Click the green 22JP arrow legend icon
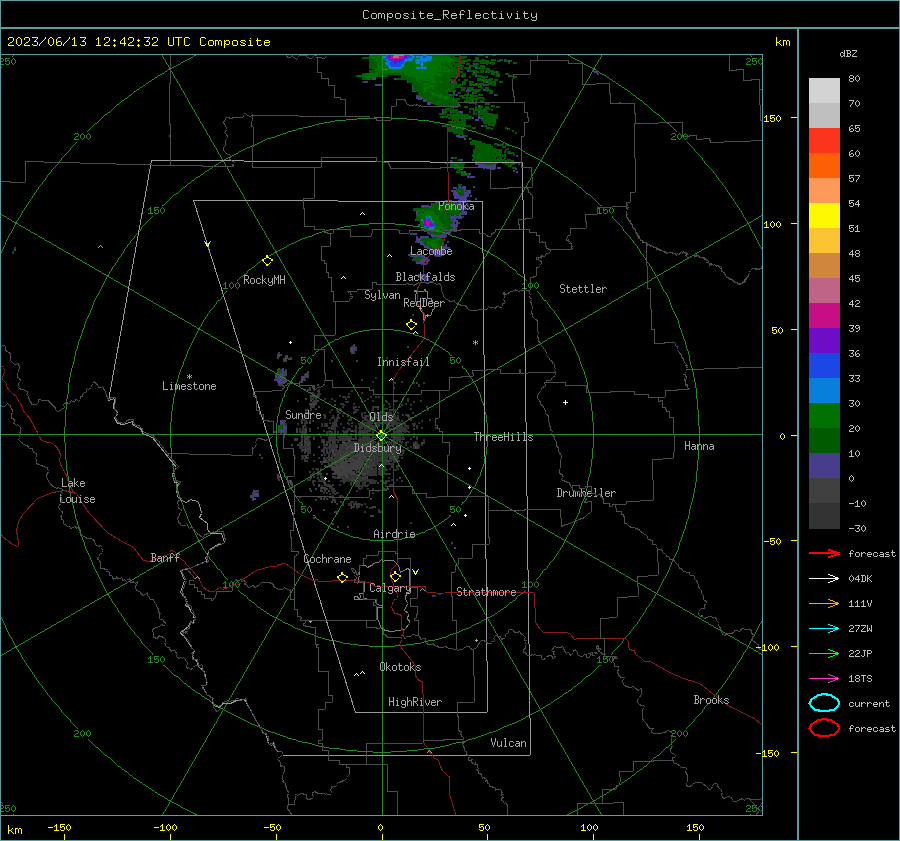The height and width of the screenshot is (841, 900). 824,653
